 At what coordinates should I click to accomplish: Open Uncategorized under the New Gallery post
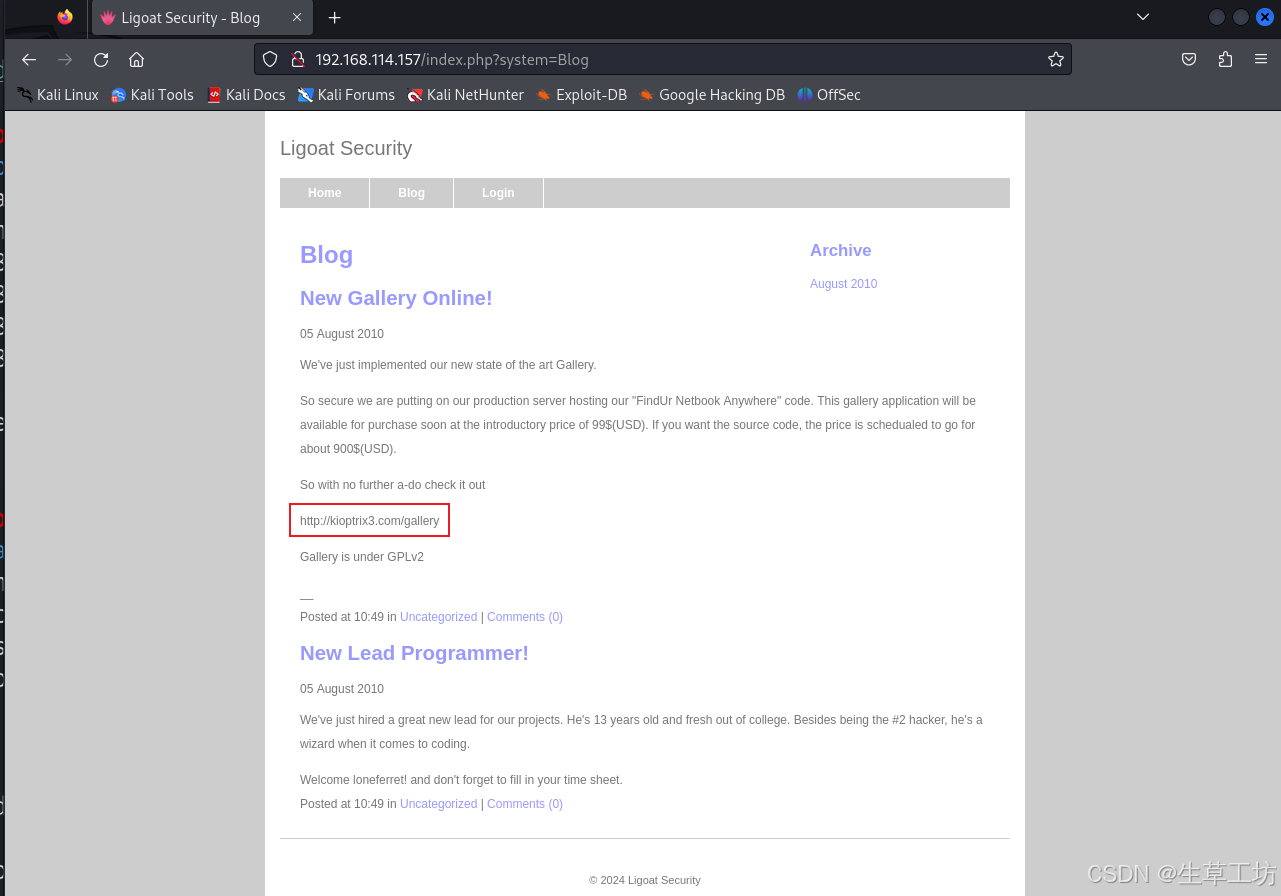[438, 617]
